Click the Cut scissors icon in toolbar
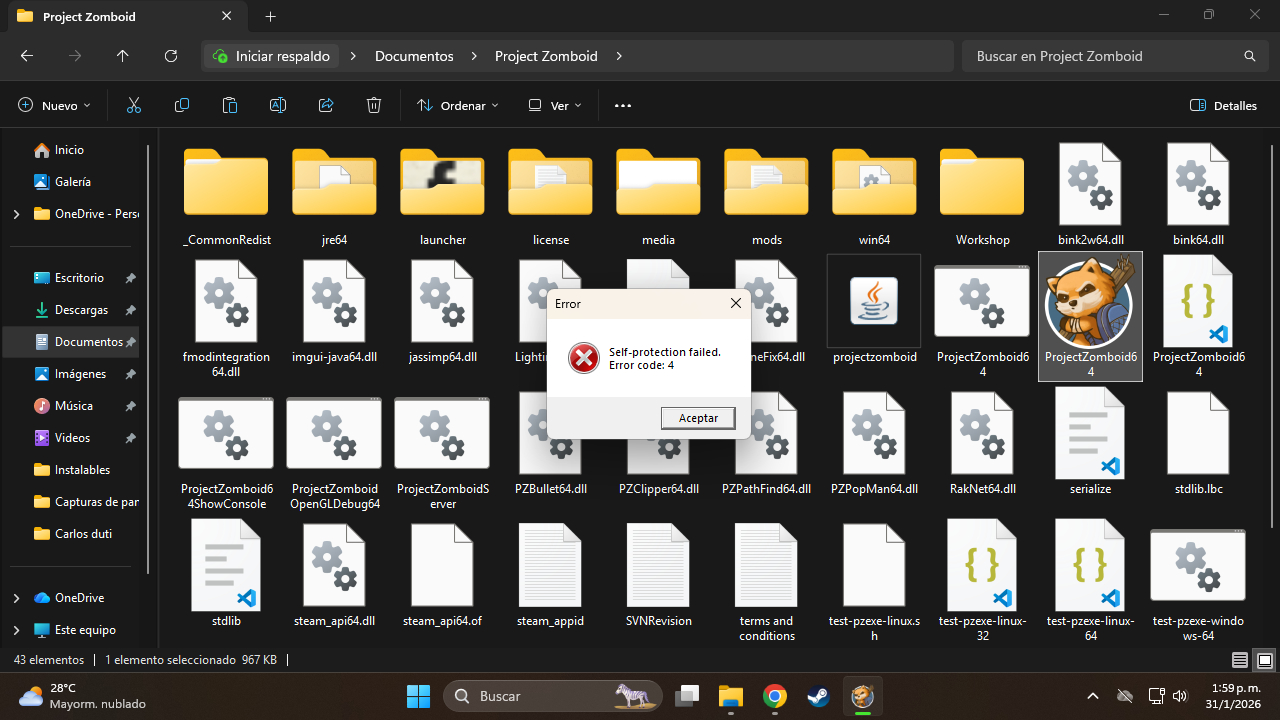 (134, 105)
